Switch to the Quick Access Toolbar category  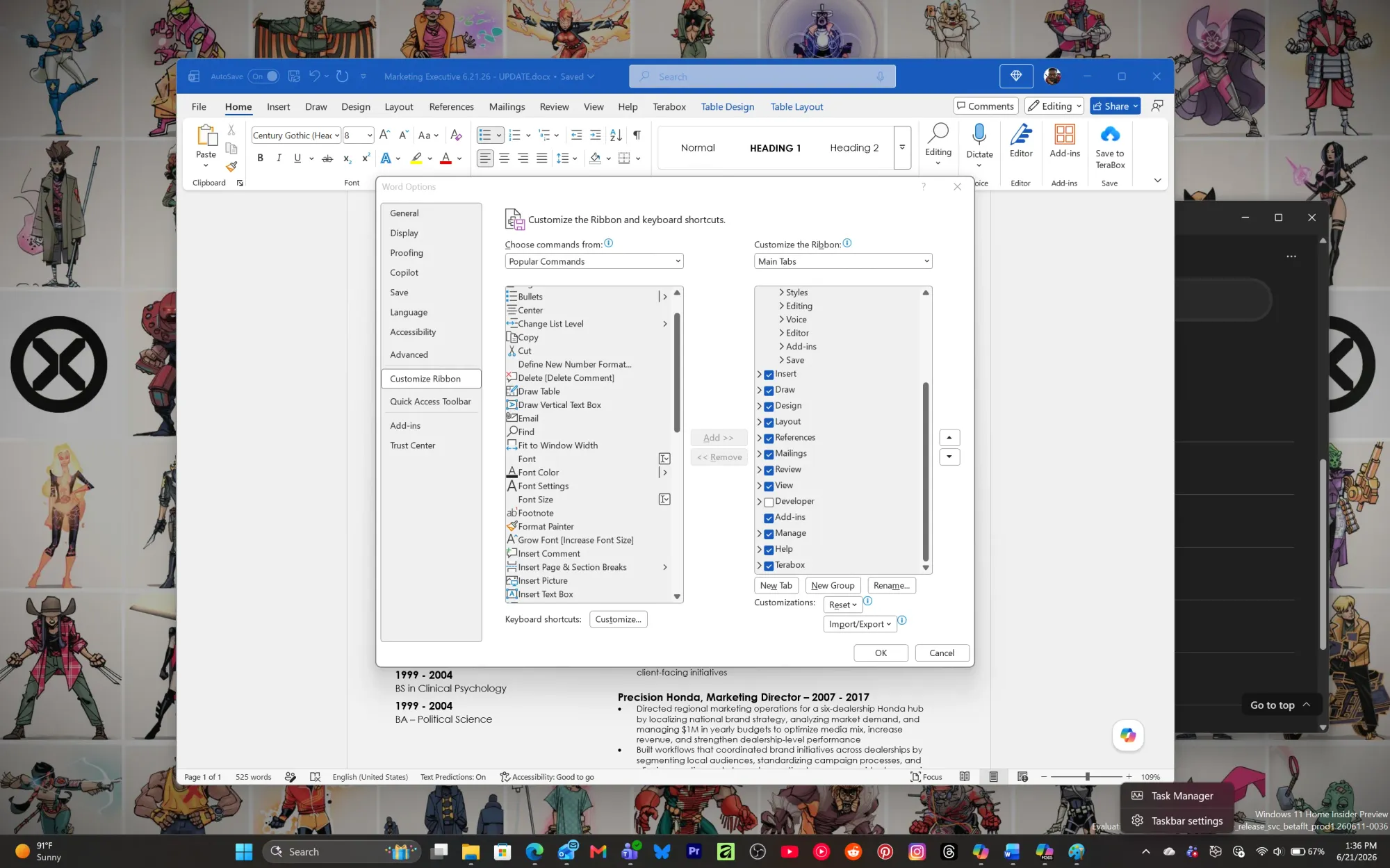[430, 402]
